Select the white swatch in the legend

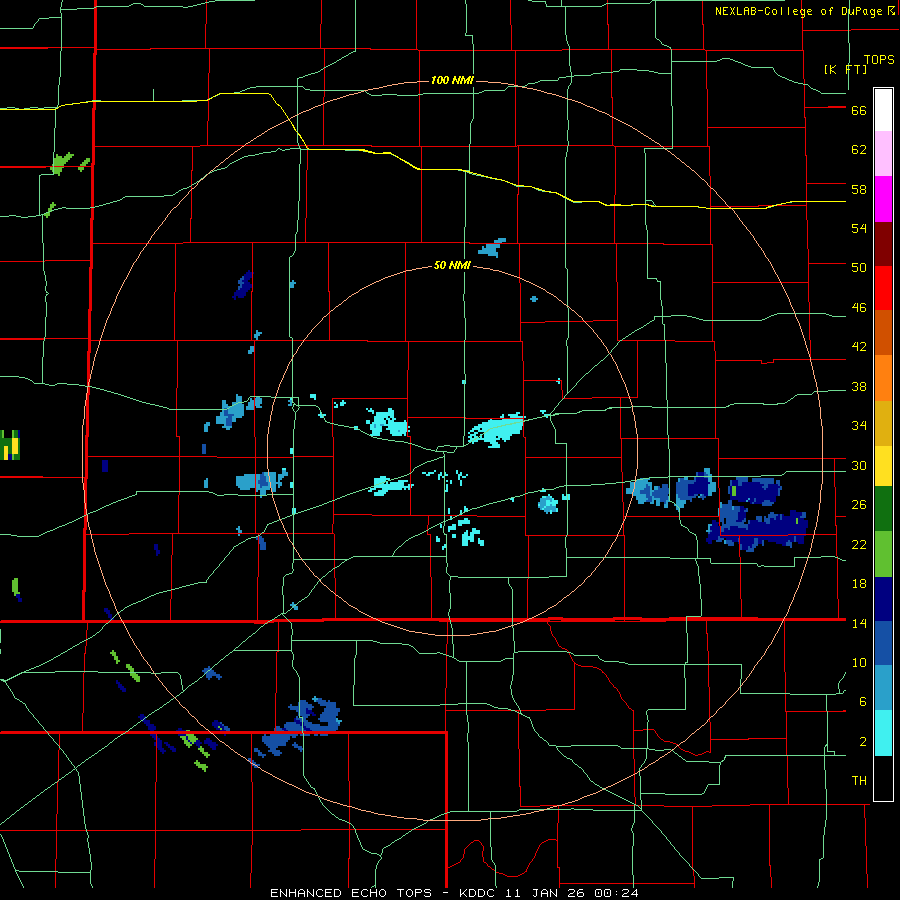(883, 110)
